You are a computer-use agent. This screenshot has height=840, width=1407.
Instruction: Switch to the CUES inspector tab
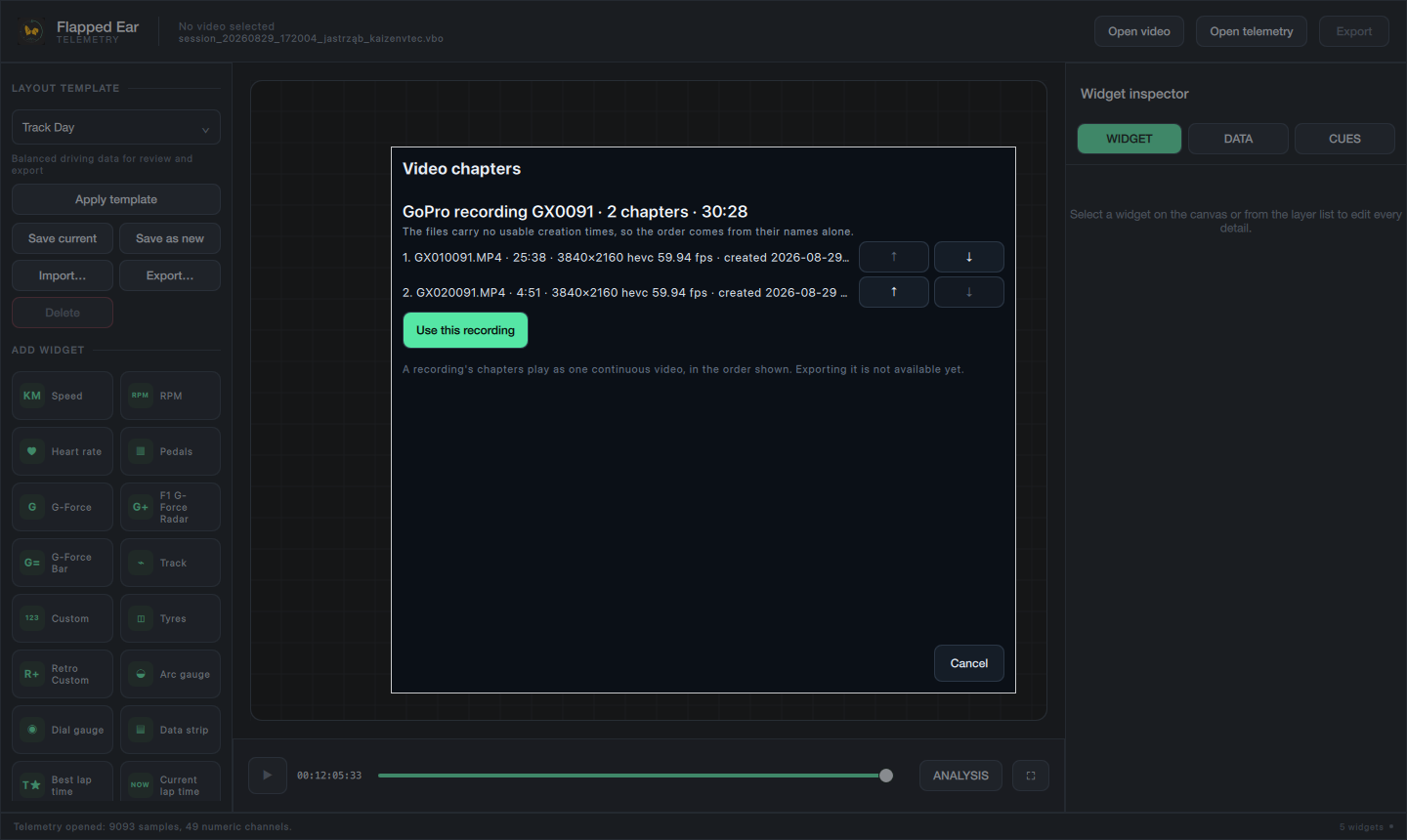point(1344,139)
